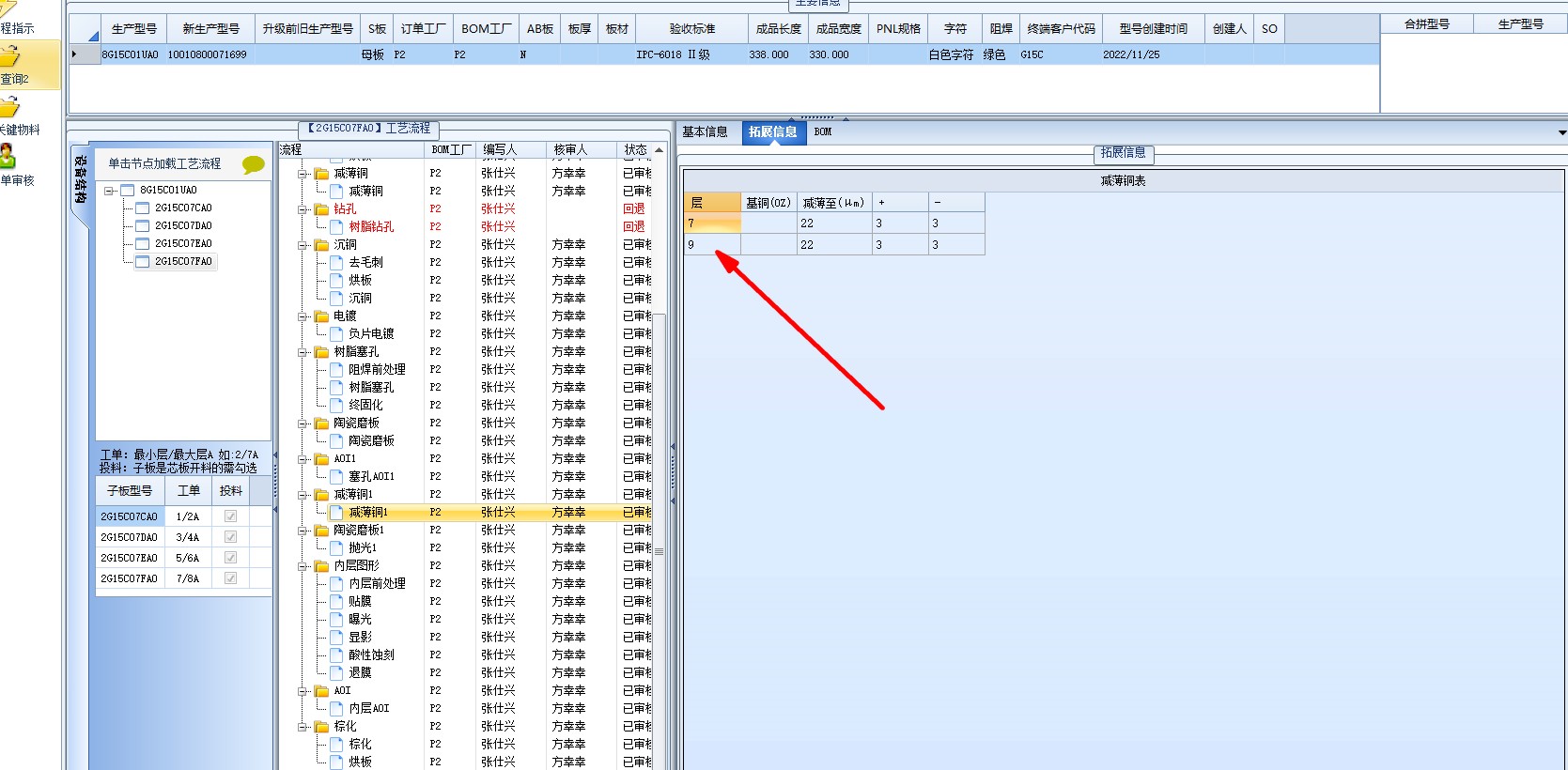Click the 2G15C07CA0 node icon in structure tree
The image size is (1568, 770).
143,208
